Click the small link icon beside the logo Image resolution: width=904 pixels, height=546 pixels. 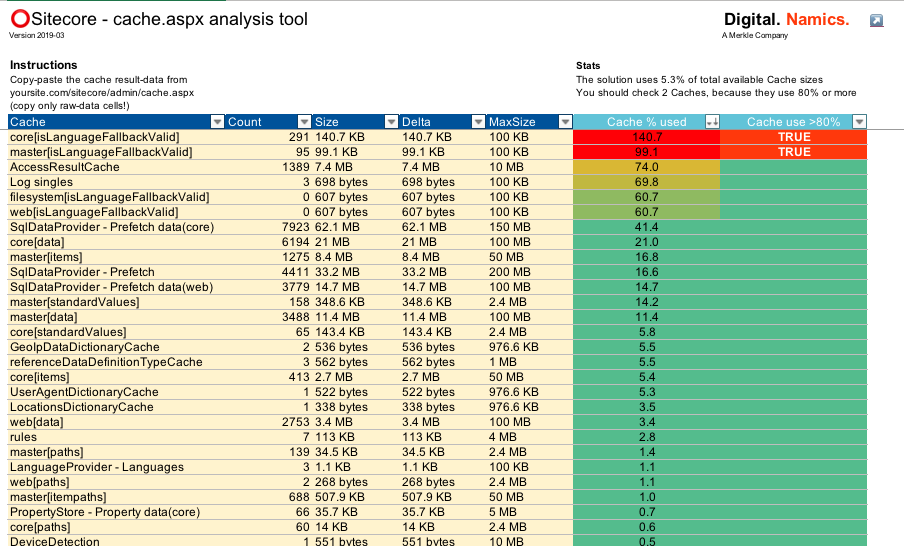pyautogui.click(x=877, y=20)
